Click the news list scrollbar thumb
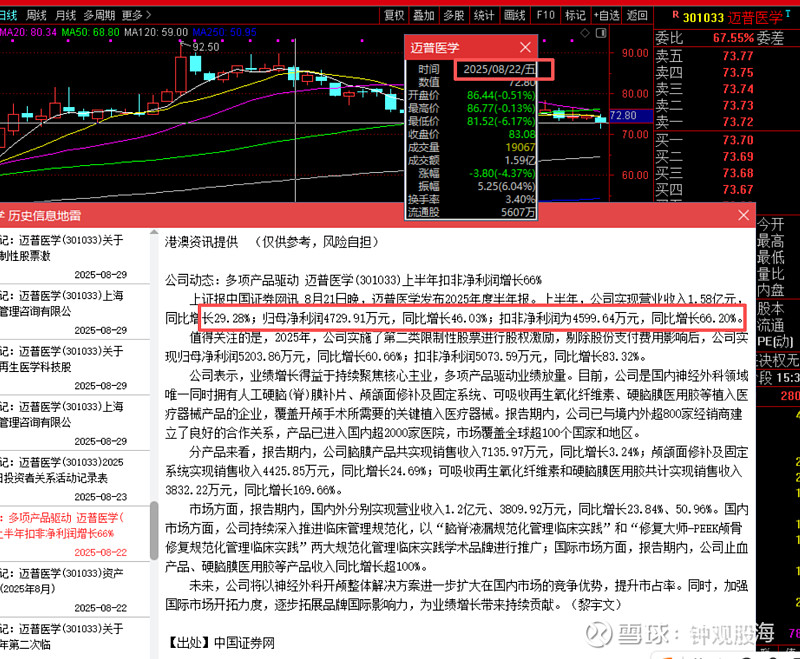 154,530
